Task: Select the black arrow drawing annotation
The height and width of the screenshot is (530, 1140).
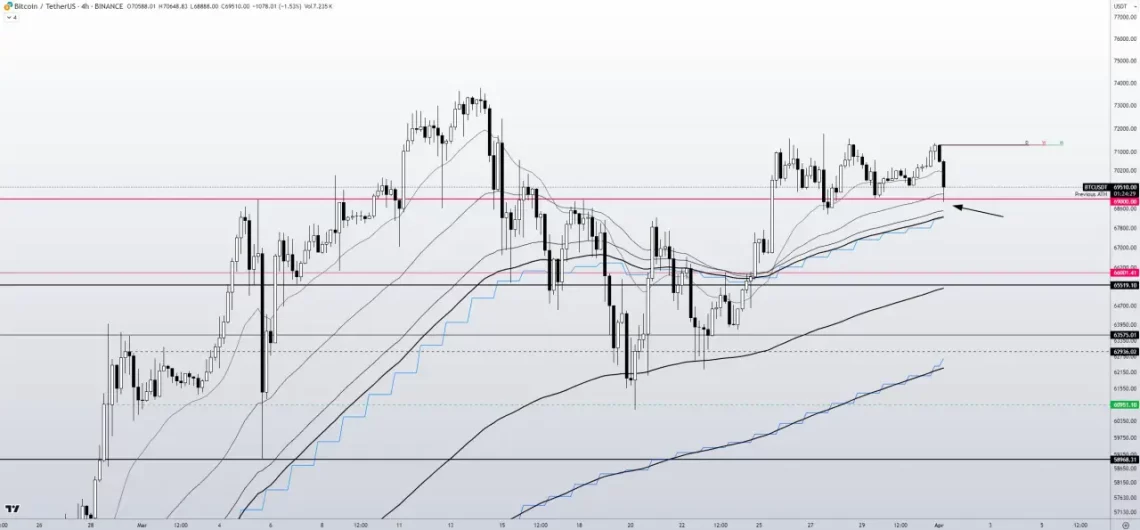Action: [977, 211]
